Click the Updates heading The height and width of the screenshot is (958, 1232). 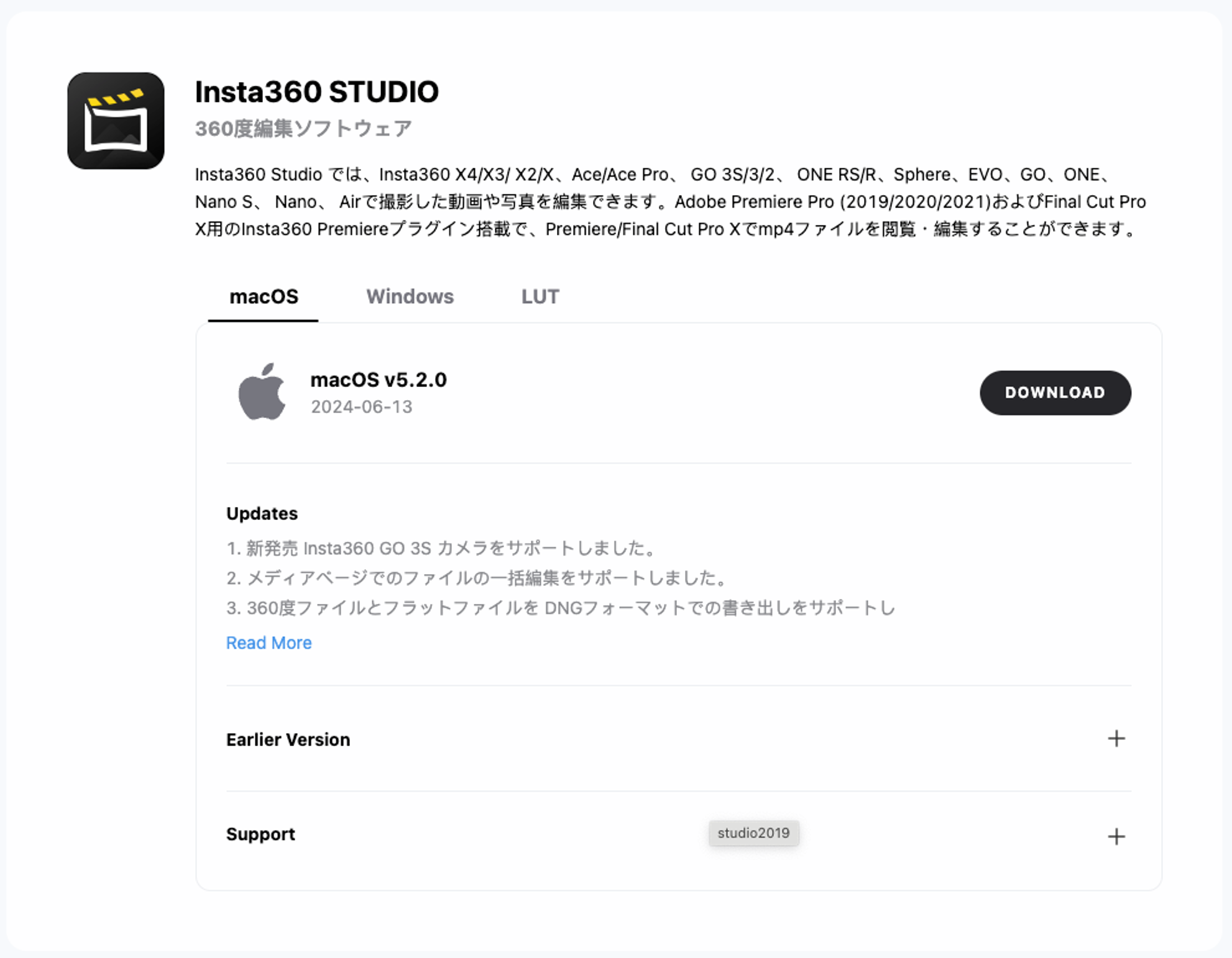[x=262, y=513]
